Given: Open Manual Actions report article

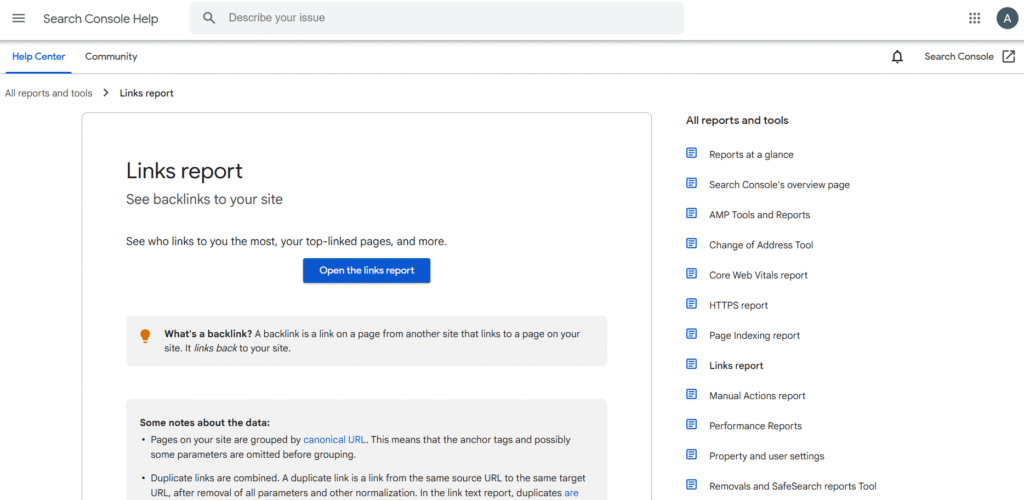Looking at the screenshot, I should tap(757, 396).
